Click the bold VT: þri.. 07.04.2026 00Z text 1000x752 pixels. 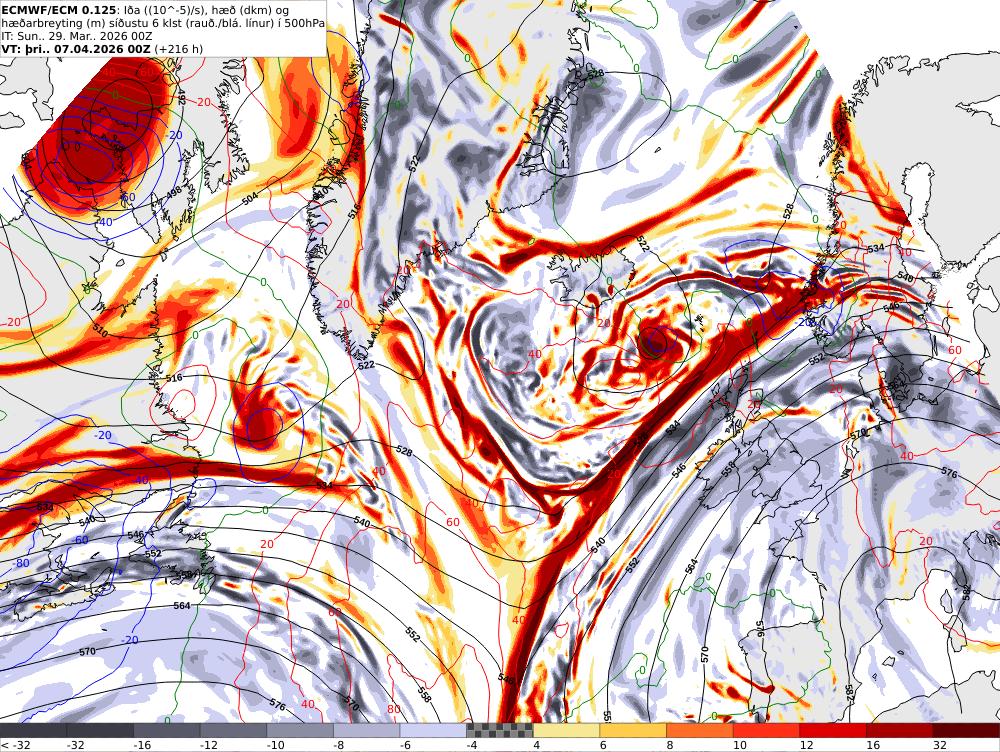pyautogui.click(x=77, y=48)
